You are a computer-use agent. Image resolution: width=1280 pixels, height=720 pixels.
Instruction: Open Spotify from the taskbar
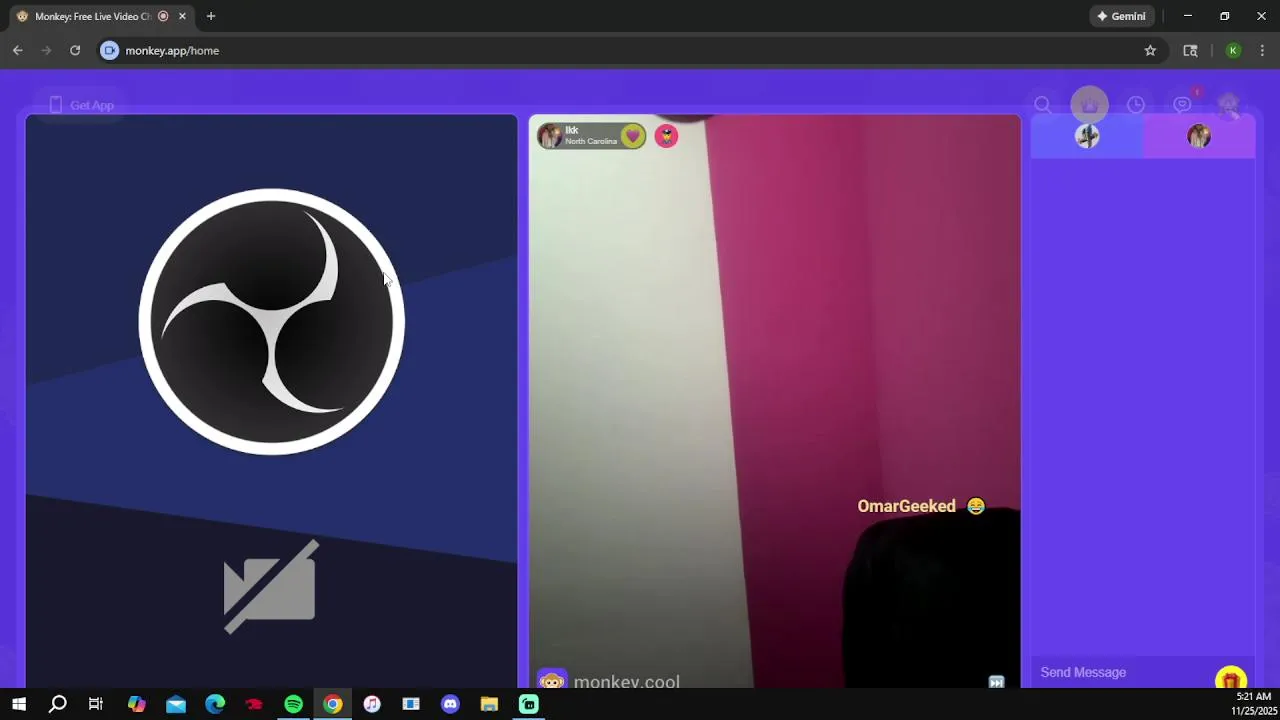[293, 704]
